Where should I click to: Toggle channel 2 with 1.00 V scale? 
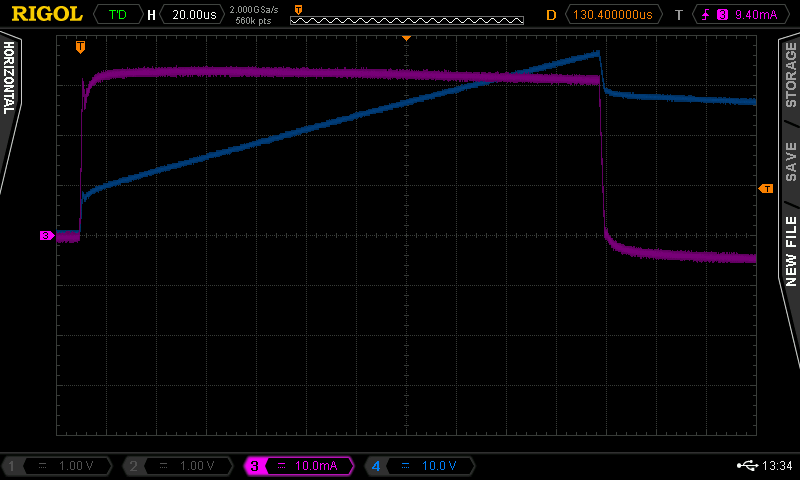(180, 466)
